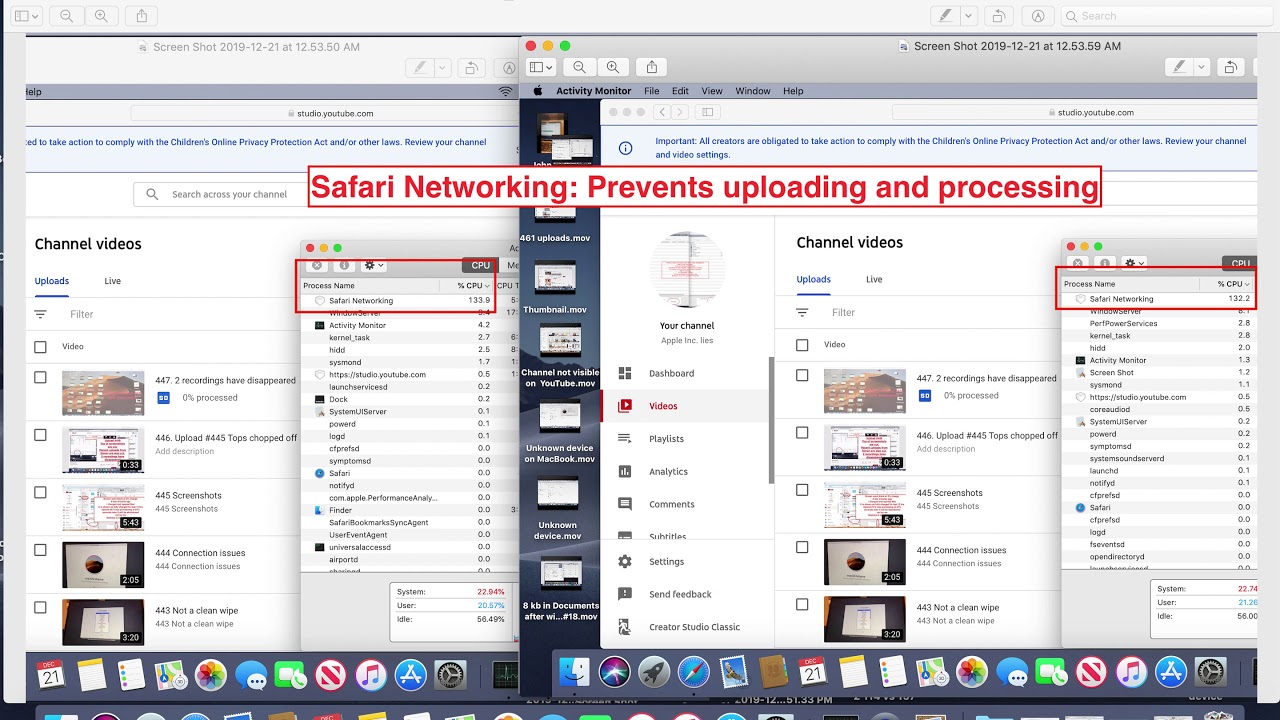Zoom in on the rearmost Preview toolbar

(x=100, y=16)
